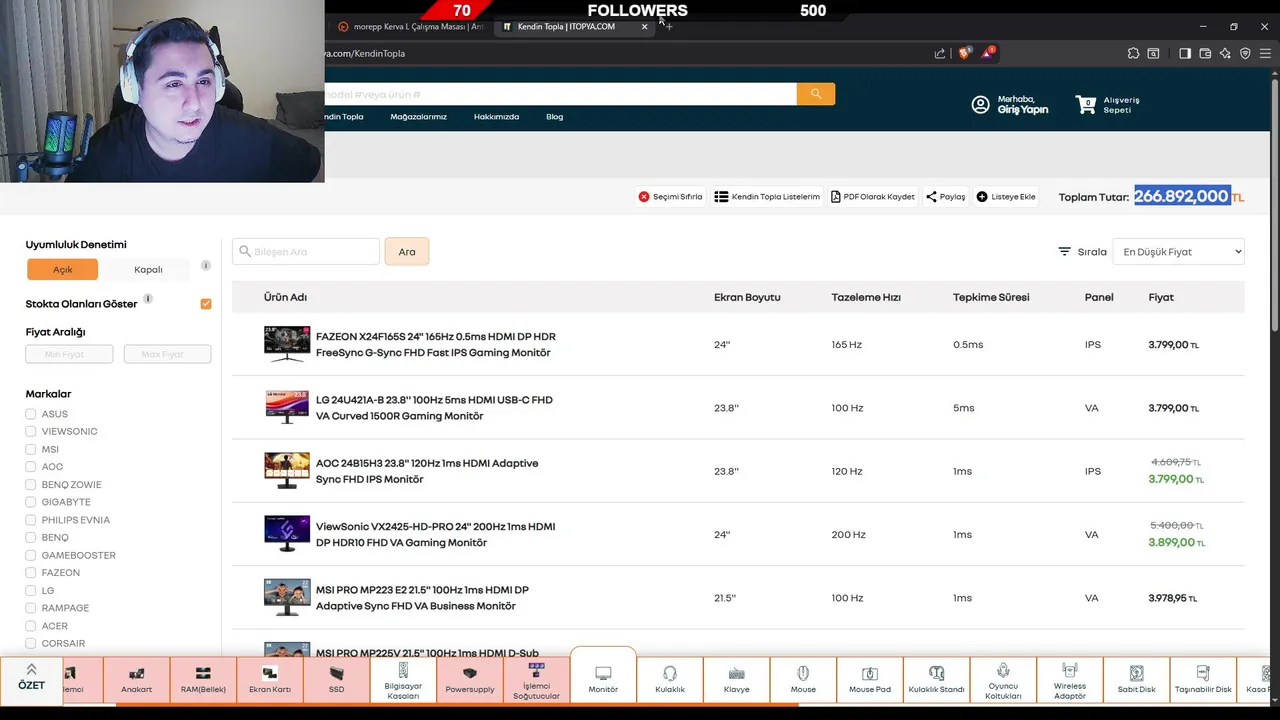Open the shopping cart icon
Screen dimensions: 1280x720
click(1086, 104)
